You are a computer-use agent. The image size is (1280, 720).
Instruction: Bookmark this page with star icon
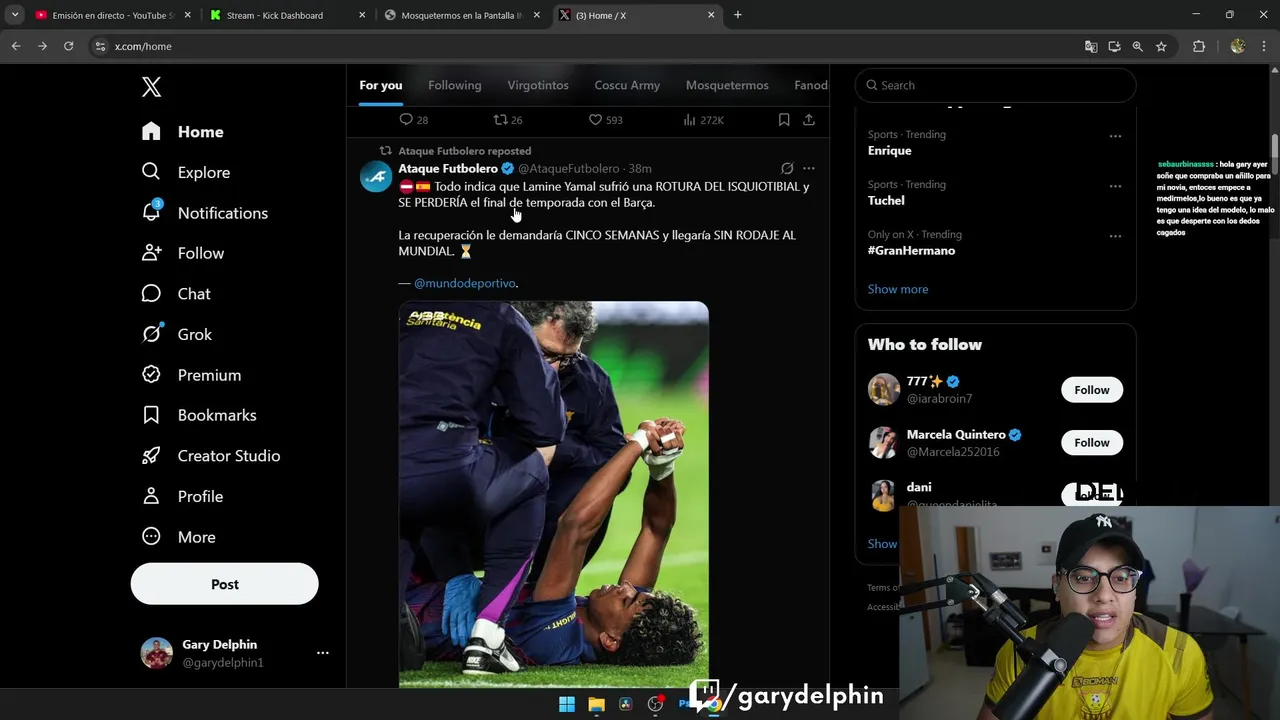(1161, 46)
